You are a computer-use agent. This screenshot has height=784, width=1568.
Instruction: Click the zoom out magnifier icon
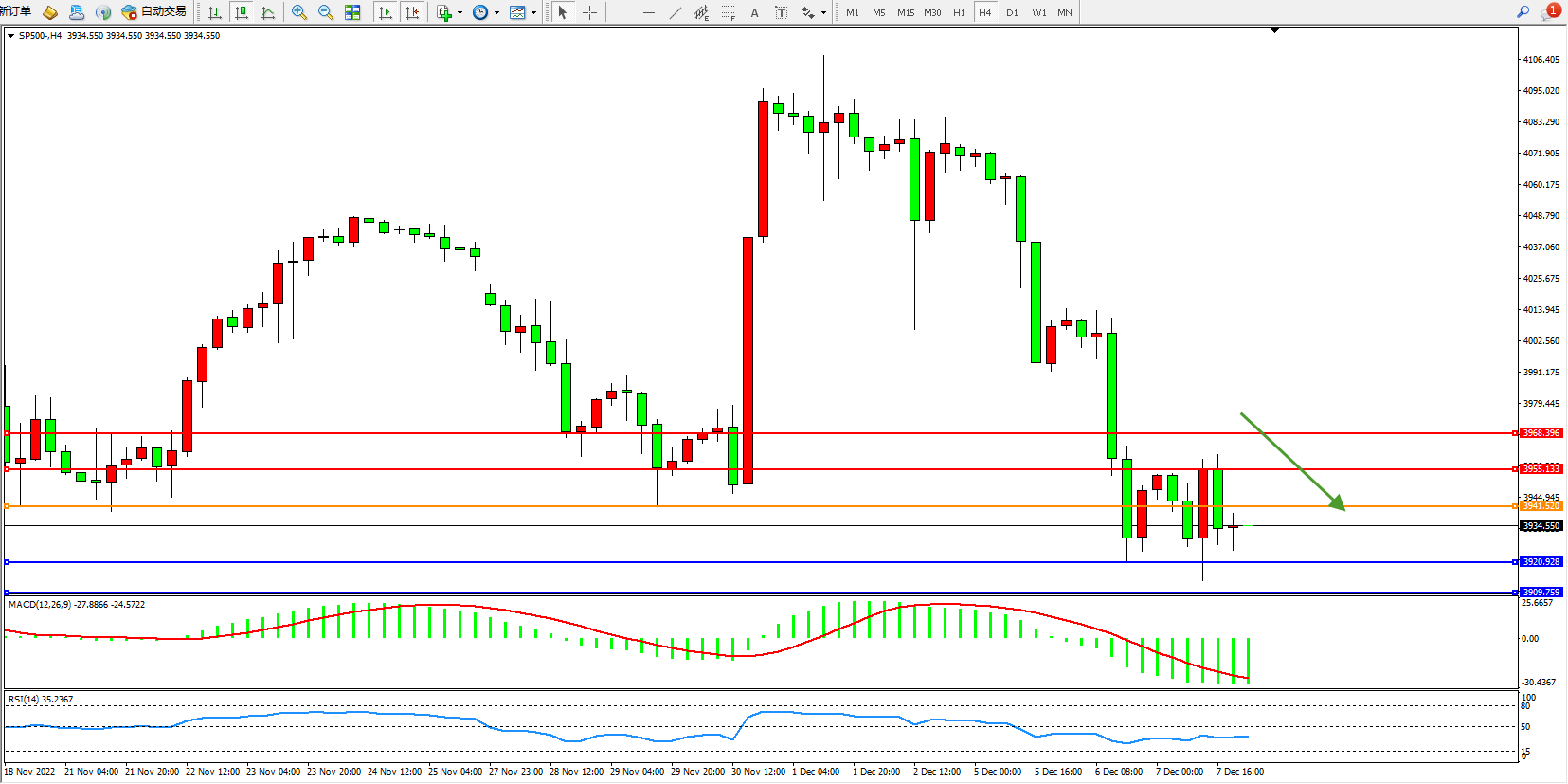coord(326,12)
